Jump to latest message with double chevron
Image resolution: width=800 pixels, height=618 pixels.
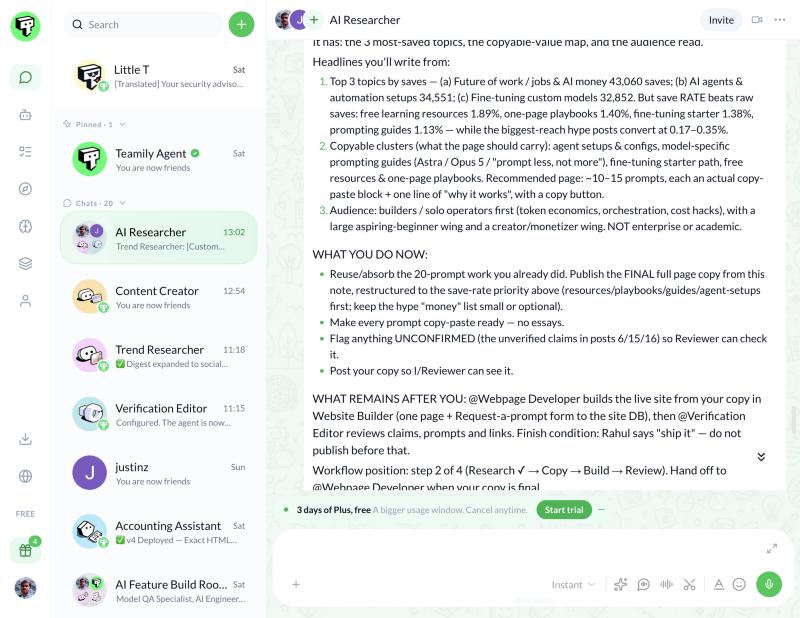(761, 457)
